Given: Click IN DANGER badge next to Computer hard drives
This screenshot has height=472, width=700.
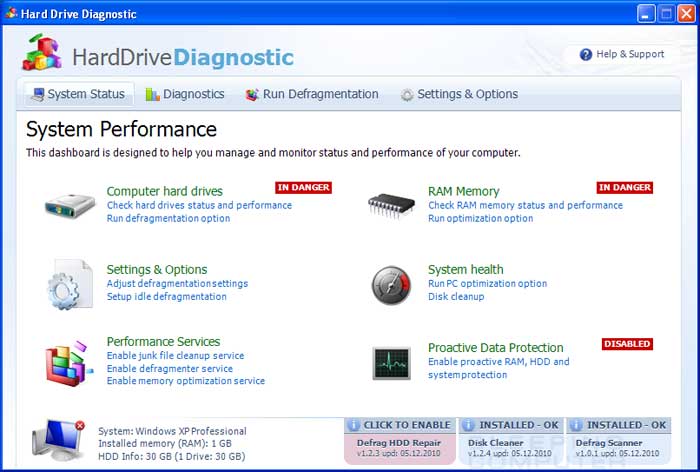Looking at the screenshot, I should coord(304,188).
